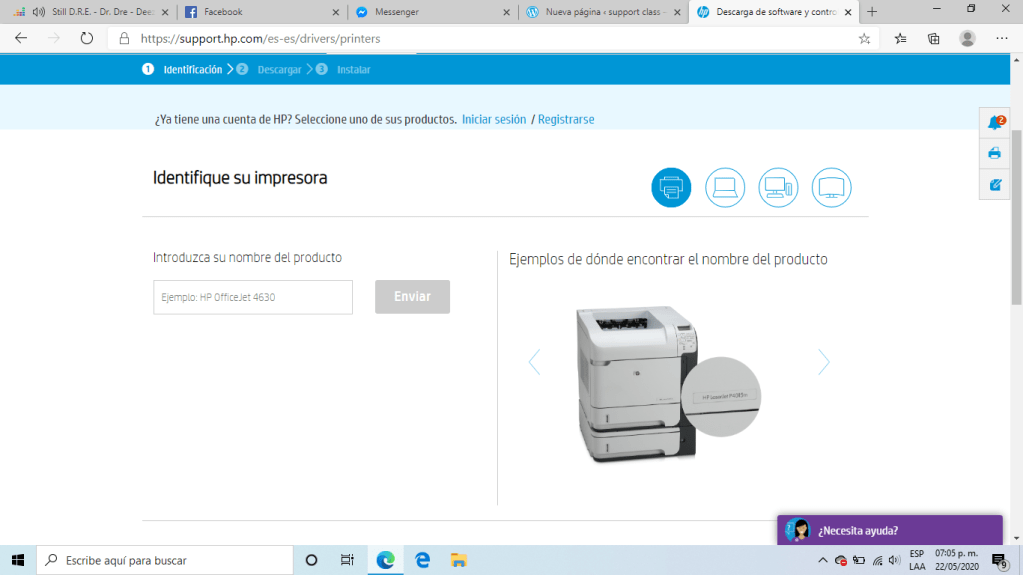Open the Wi-Fi network tray icon
Image resolution: width=1023 pixels, height=575 pixels.
[878, 560]
